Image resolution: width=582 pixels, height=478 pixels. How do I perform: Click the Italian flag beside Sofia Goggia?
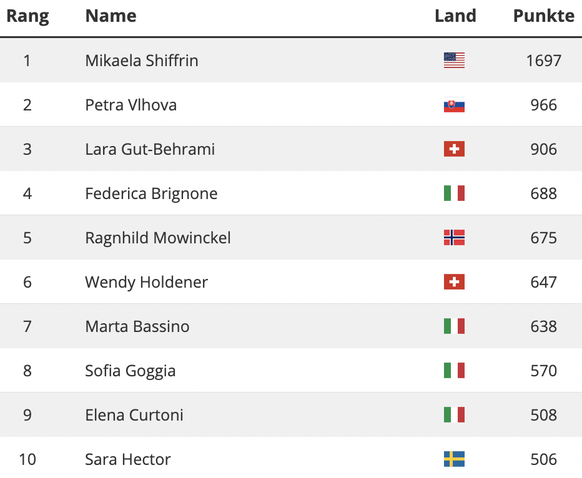pos(454,370)
